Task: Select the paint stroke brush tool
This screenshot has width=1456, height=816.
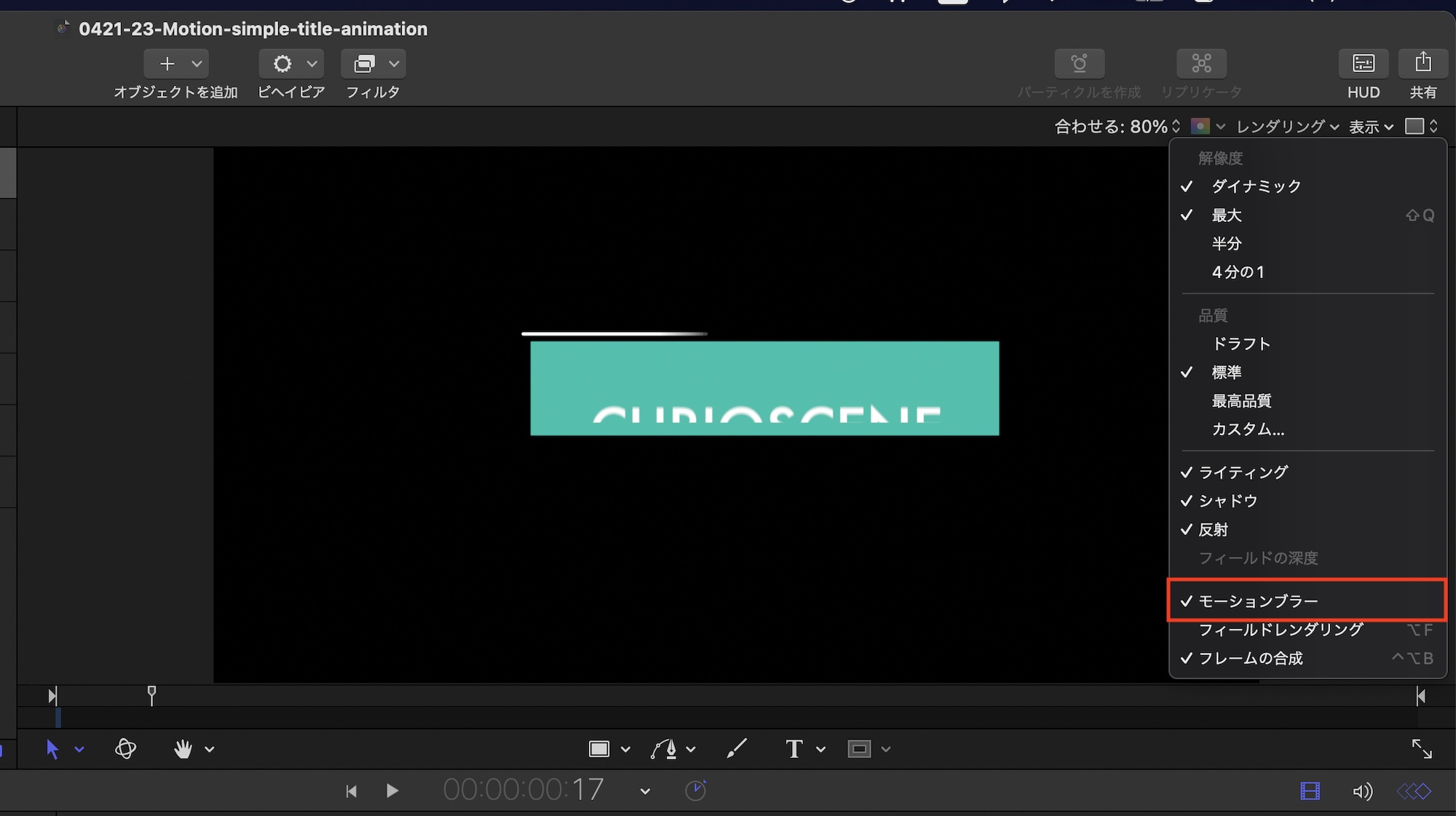Action: coord(736,748)
